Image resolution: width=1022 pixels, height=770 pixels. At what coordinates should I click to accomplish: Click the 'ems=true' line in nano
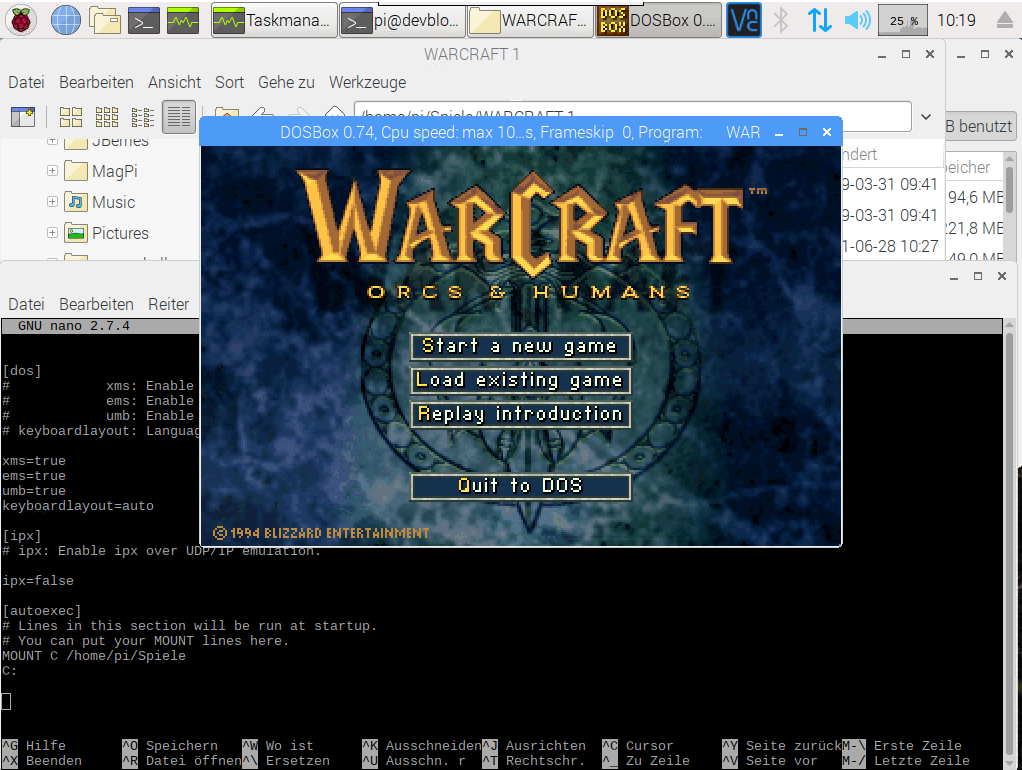[34, 476]
